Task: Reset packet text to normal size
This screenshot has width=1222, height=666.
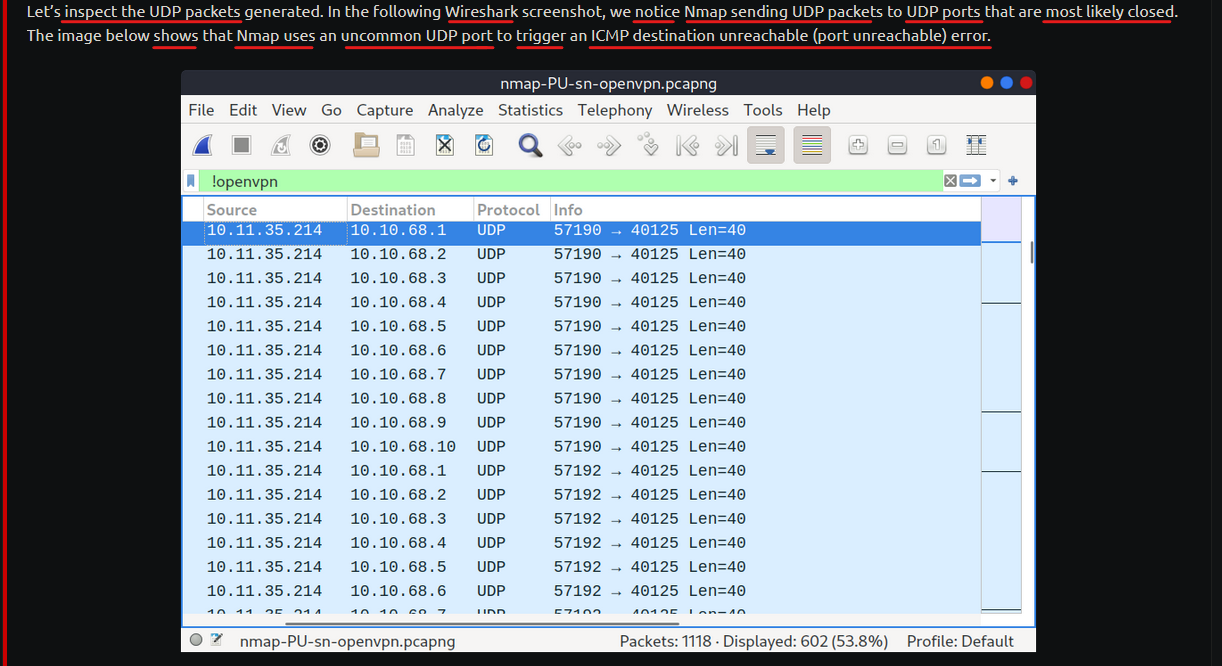Action: coord(936,146)
